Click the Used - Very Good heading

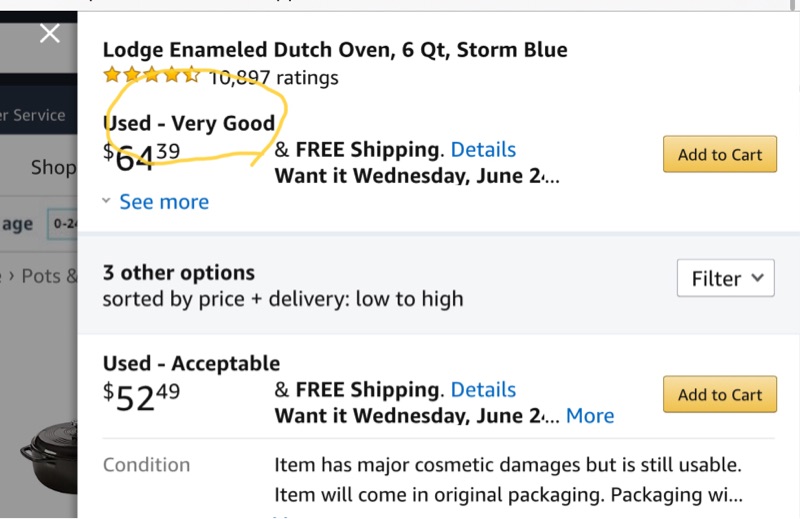(x=189, y=123)
